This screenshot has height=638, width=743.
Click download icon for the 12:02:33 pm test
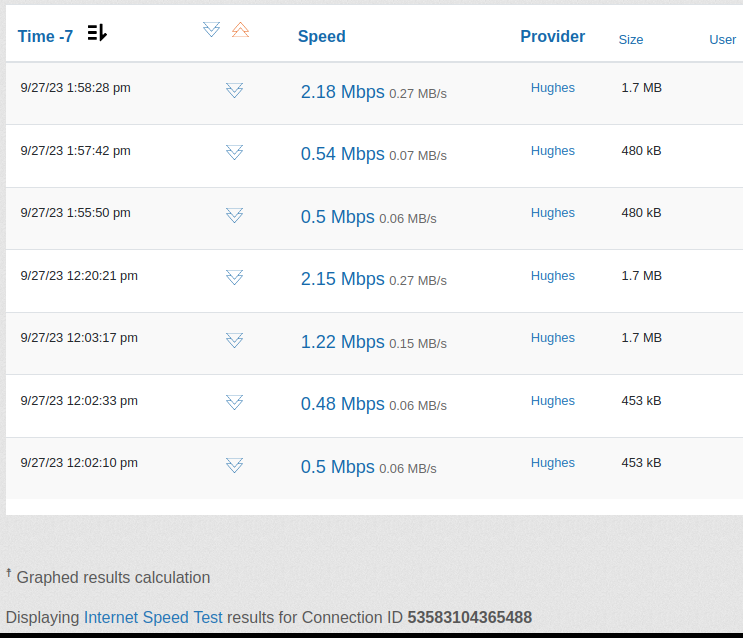[234, 402]
